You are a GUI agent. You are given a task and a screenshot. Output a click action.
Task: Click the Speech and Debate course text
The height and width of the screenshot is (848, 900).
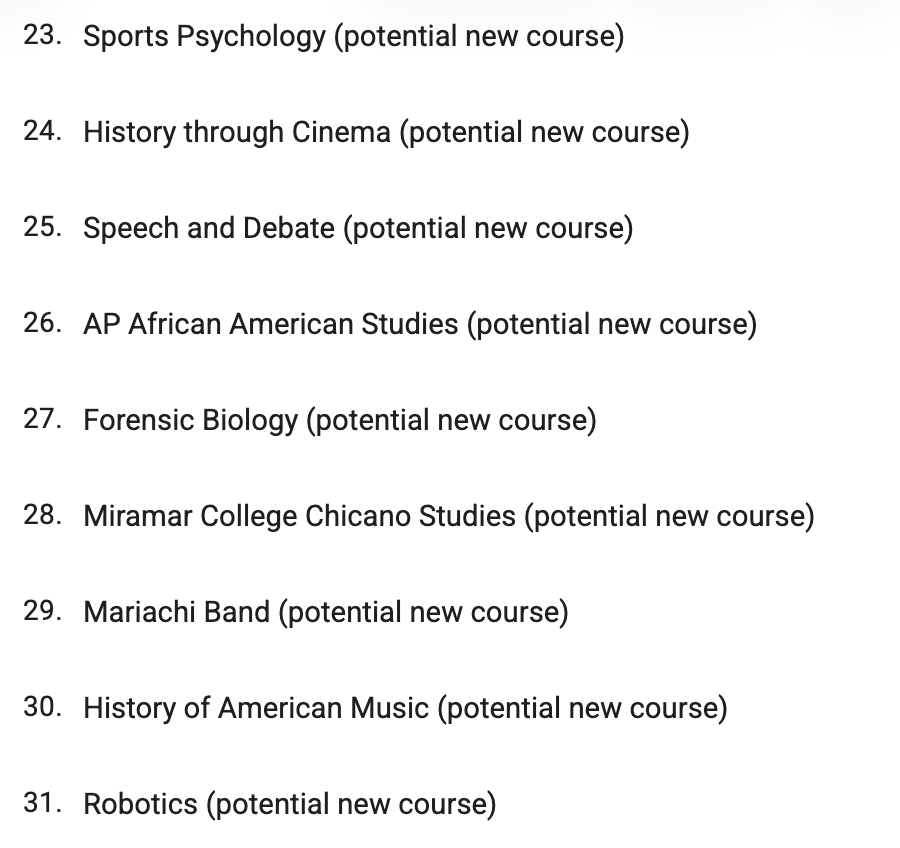point(209,229)
